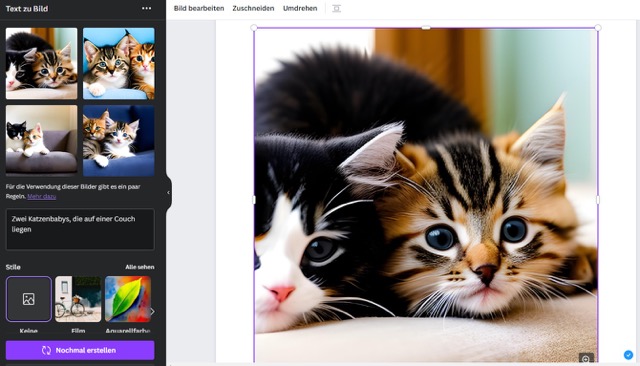Click the top-left corner handle of the image

[254, 28]
